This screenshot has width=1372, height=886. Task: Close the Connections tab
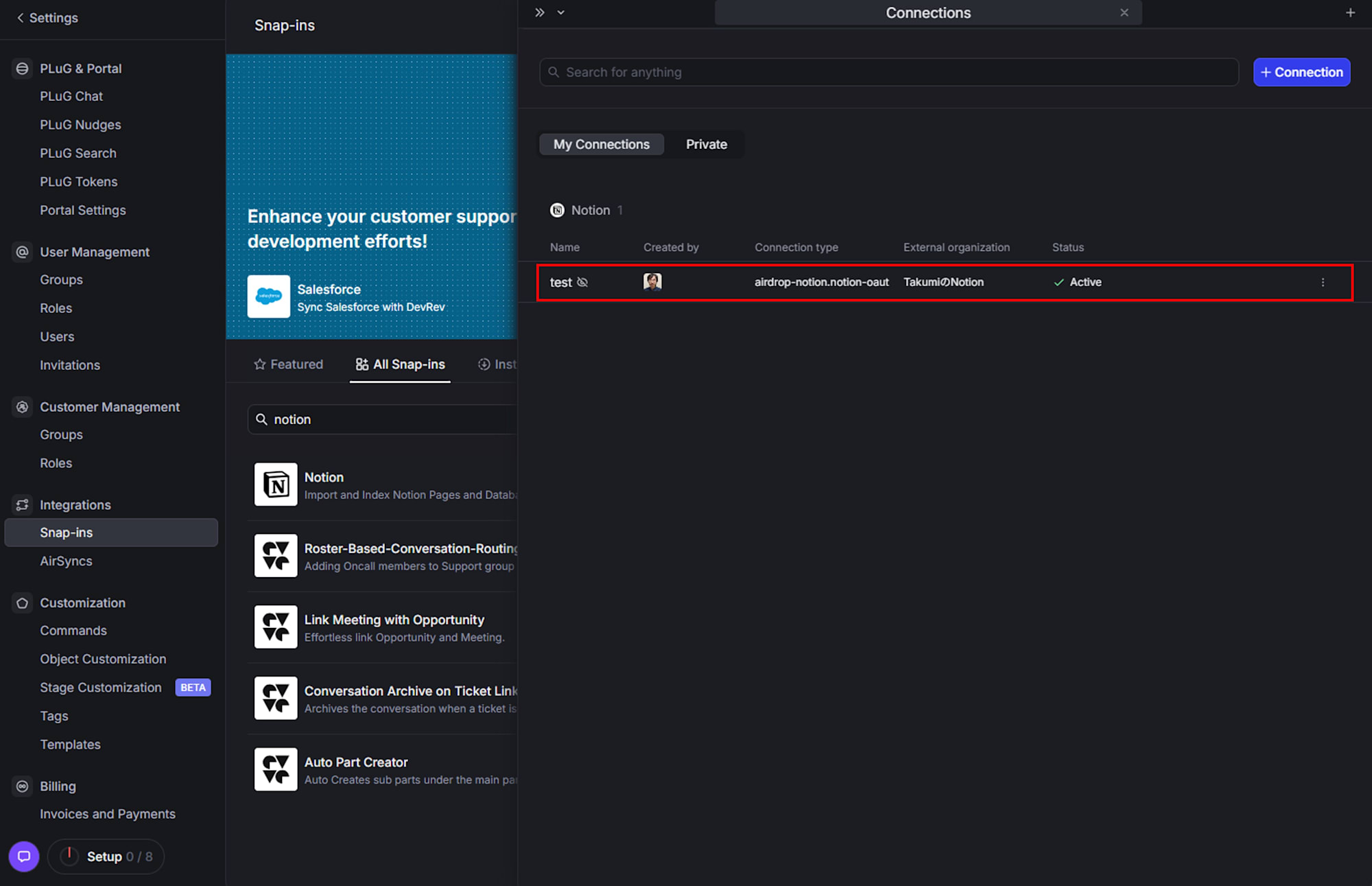(1124, 12)
